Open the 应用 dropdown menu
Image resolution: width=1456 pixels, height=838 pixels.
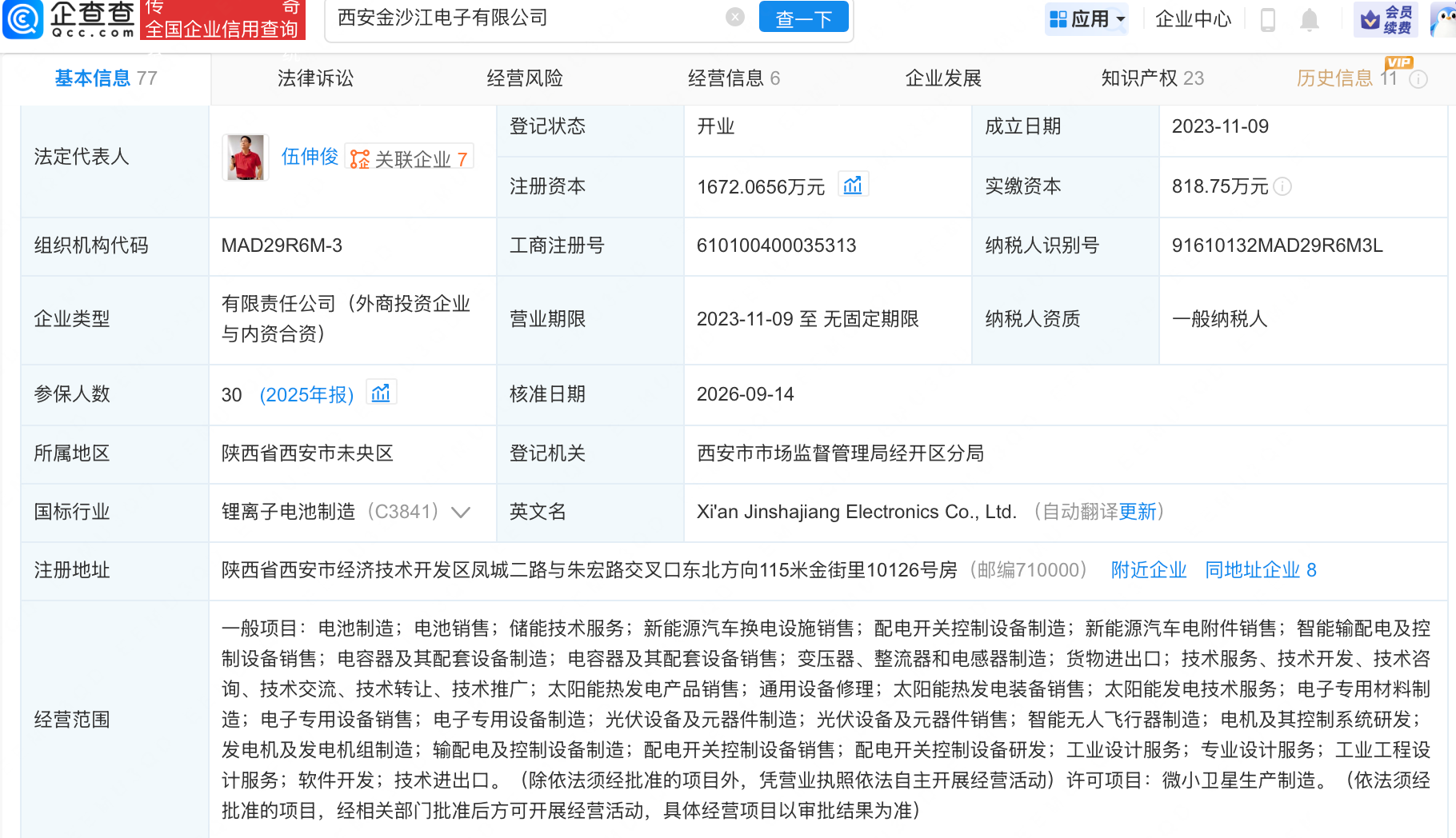[x=1086, y=18]
